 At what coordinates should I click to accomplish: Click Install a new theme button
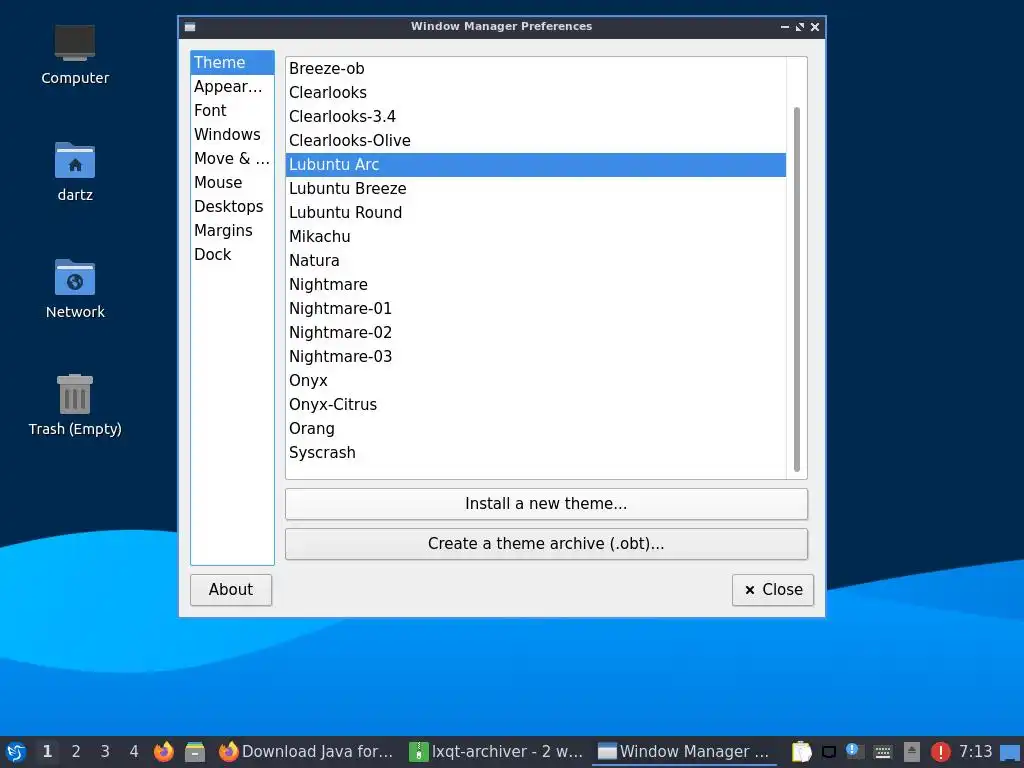click(x=546, y=504)
